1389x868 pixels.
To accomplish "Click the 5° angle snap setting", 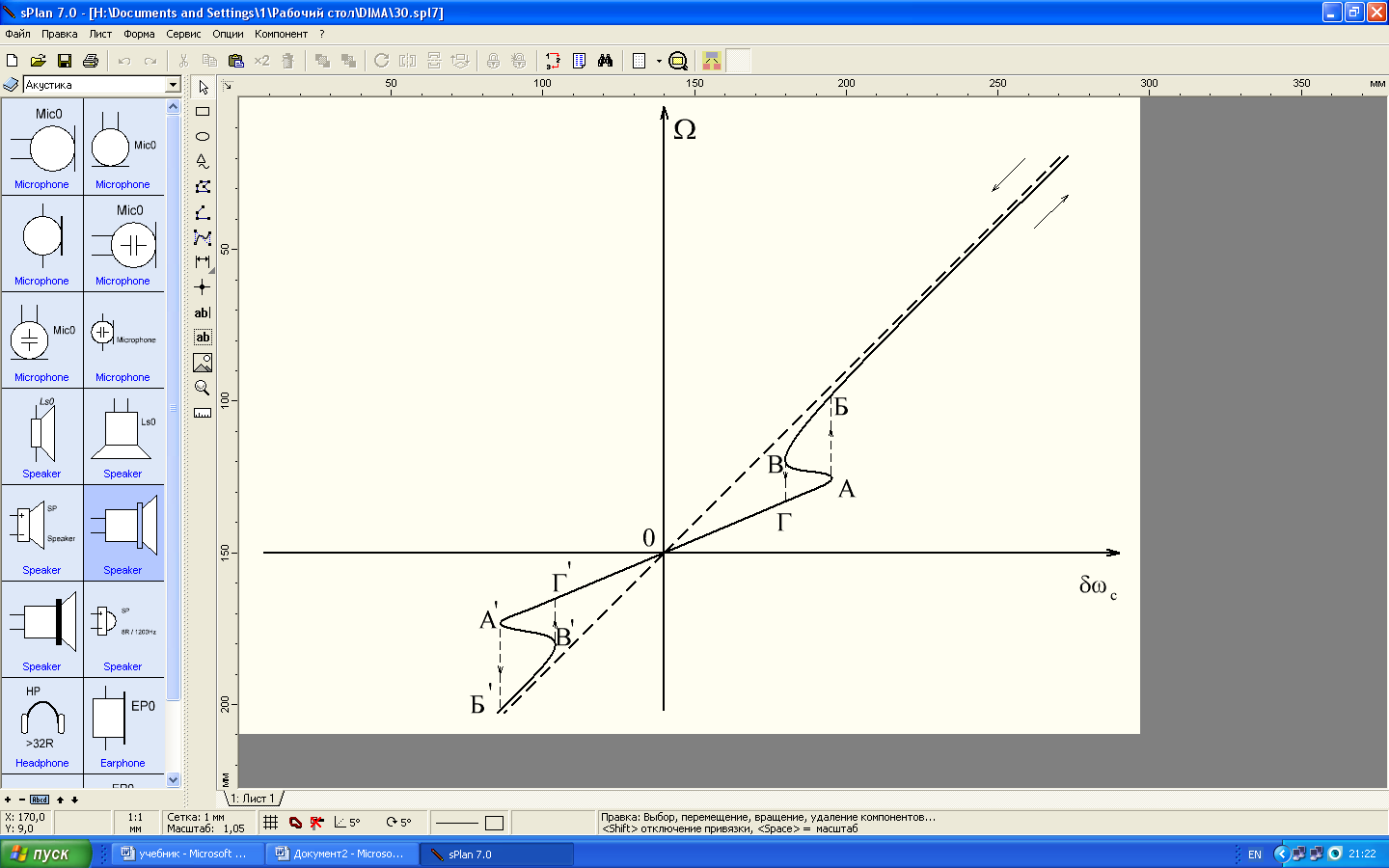I will coord(347,823).
